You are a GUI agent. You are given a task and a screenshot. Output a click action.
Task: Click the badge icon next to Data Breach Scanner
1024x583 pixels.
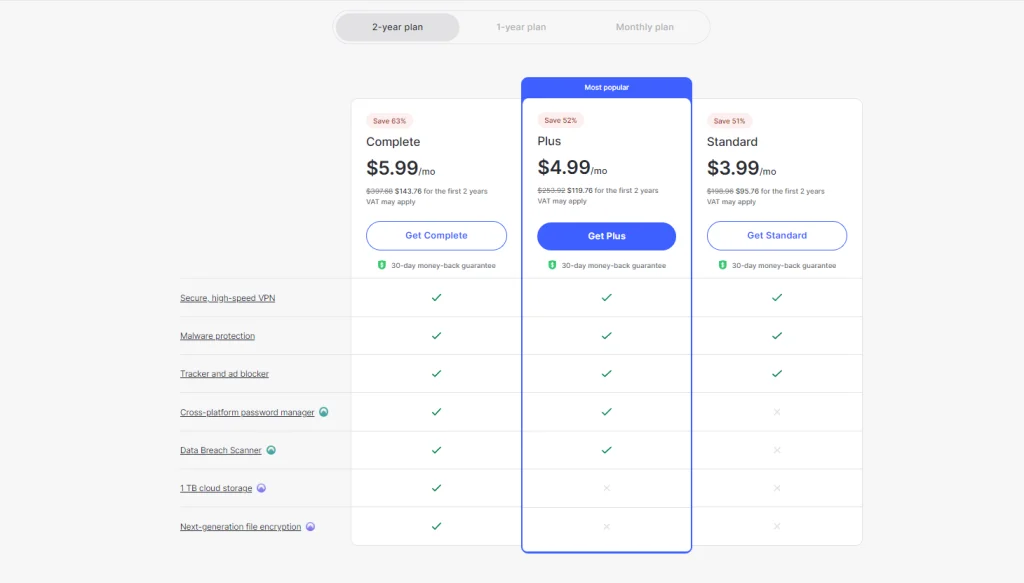(271, 450)
